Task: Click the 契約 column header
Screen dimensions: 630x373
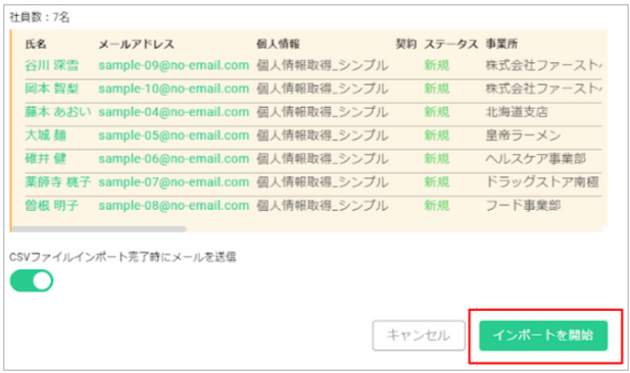Action: click(x=406, y=44)
